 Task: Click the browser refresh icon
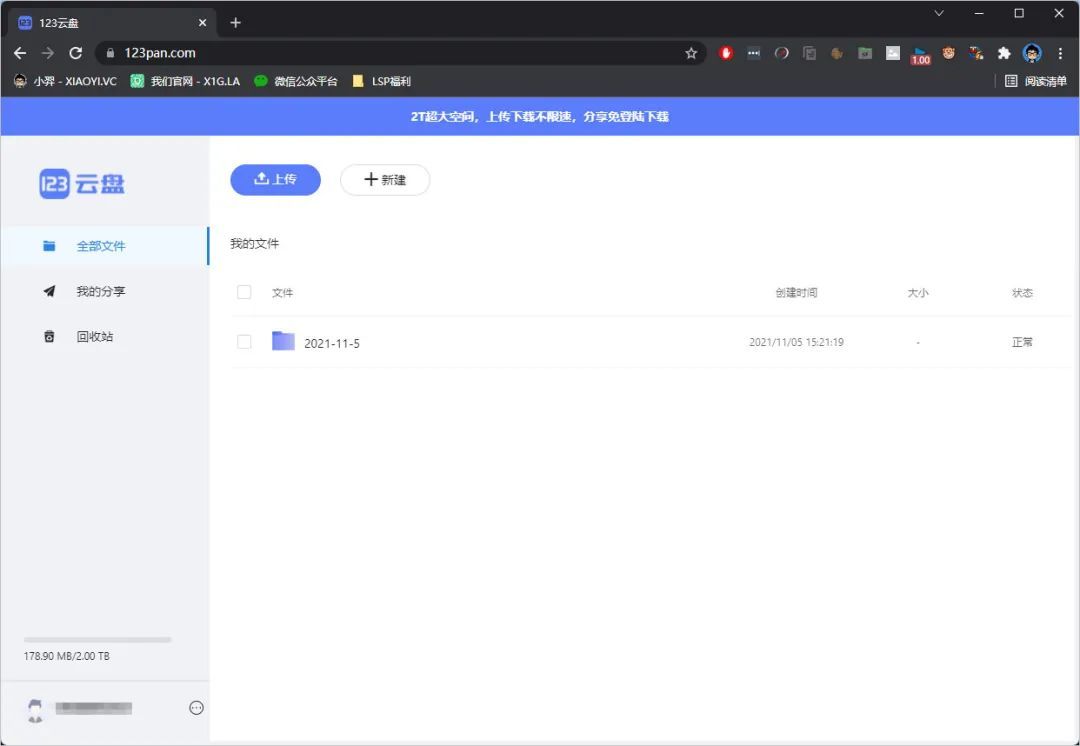click(75, 53)
